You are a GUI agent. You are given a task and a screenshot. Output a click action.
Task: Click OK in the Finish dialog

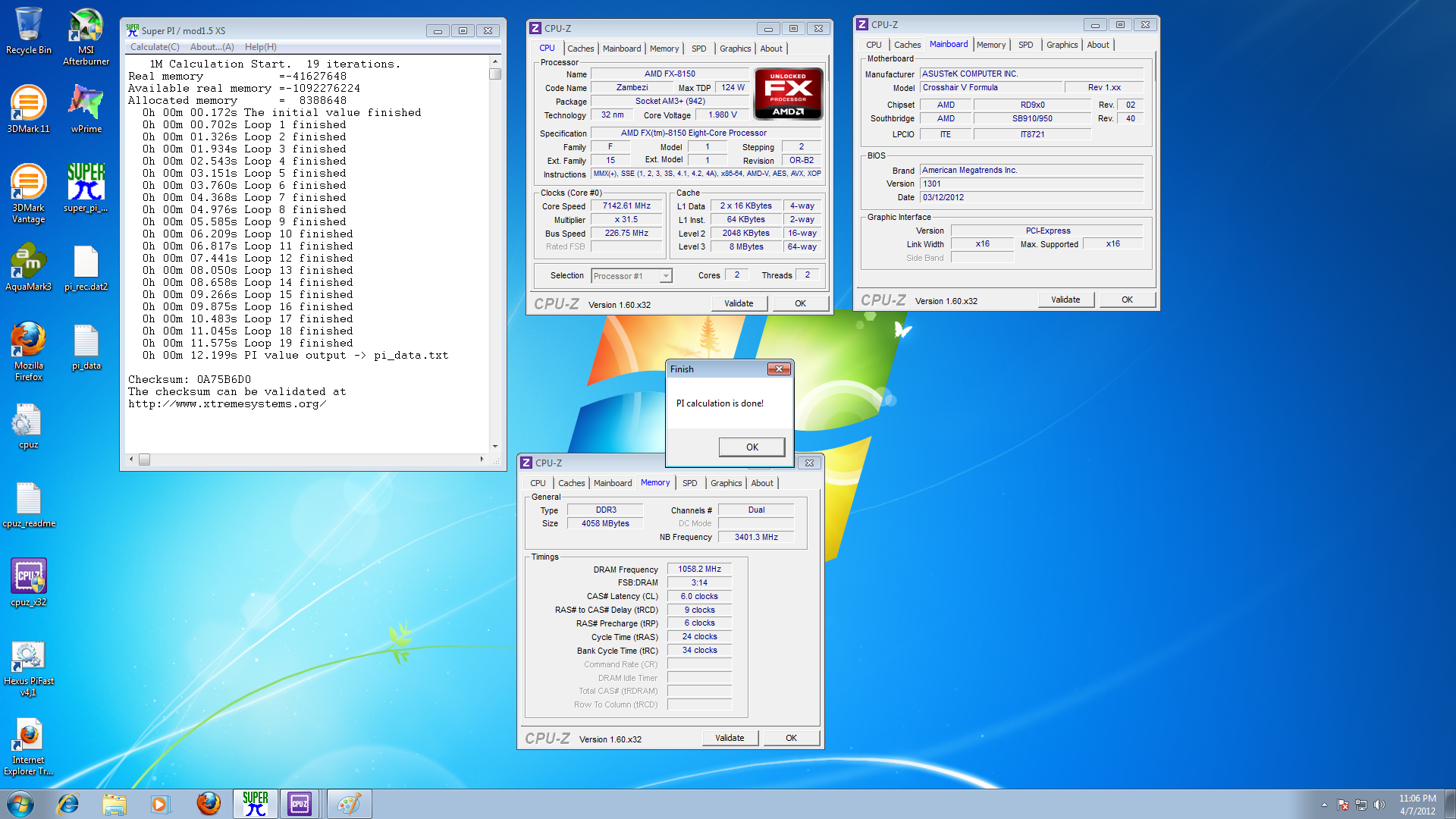coord(752,447)
